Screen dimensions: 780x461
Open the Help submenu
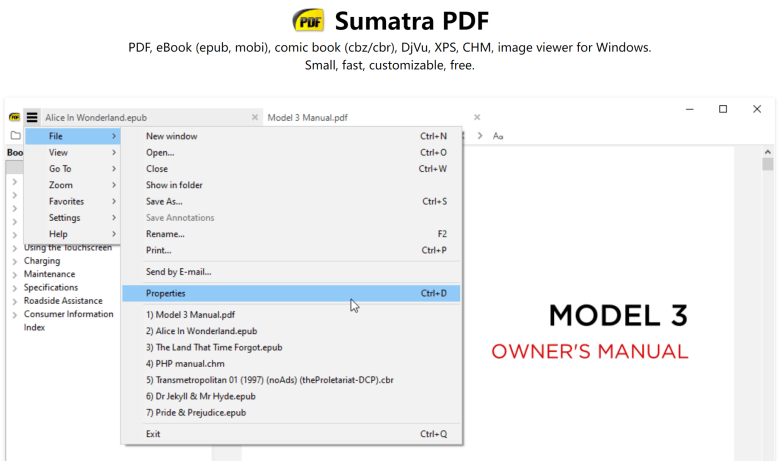point(73,234)
